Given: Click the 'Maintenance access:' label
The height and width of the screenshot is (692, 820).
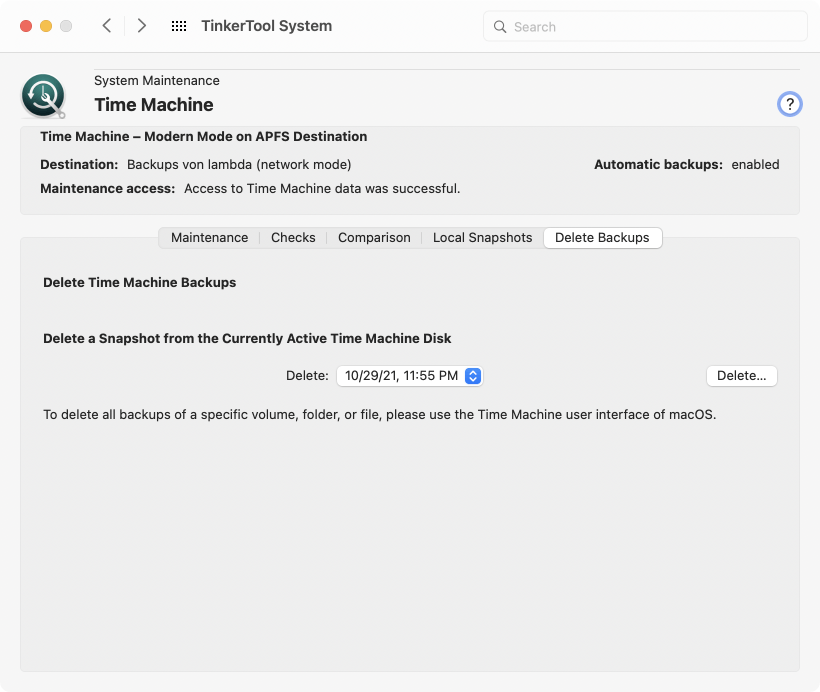Looking at the screenshot, I should pyautogui.click(x=108, y=188).
